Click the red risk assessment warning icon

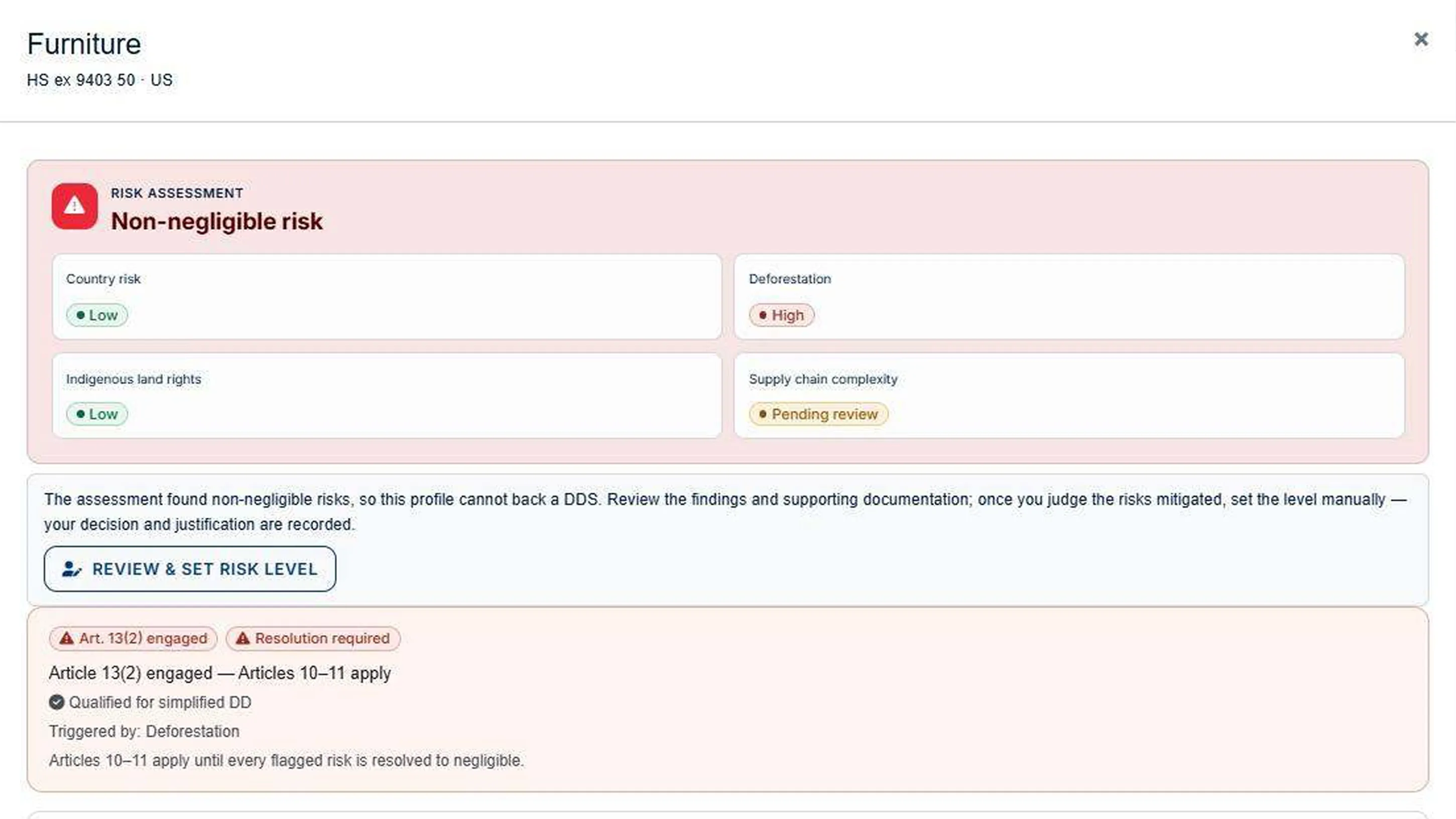tap(75, 206)
